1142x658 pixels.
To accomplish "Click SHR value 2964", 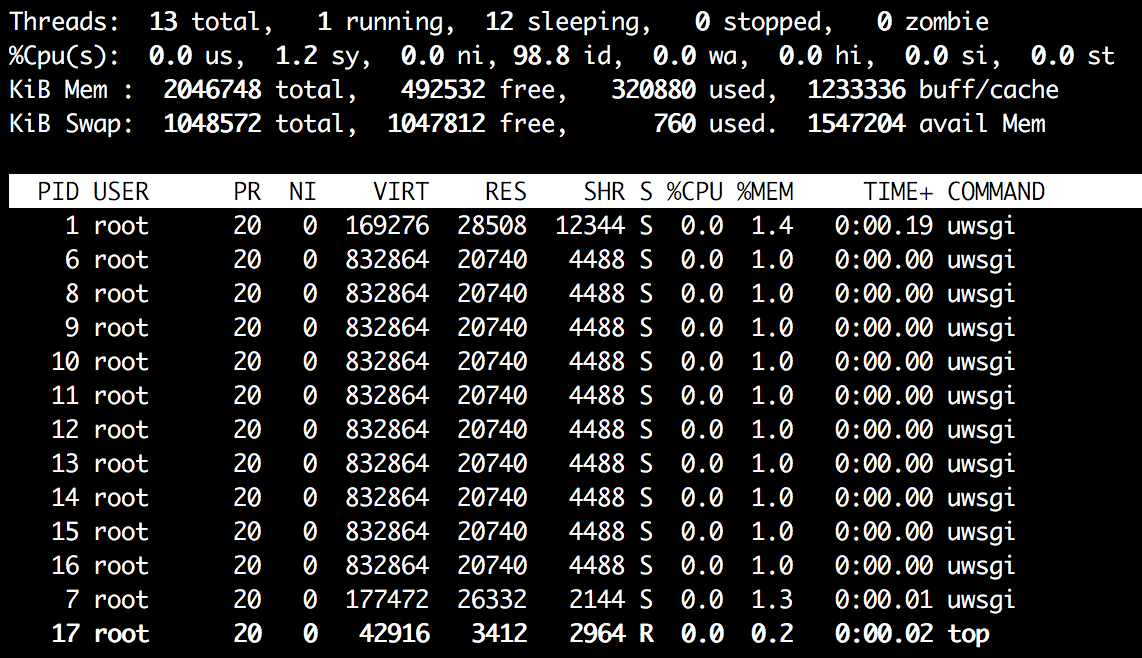I will pyautogui.click(x=596, y=633).
